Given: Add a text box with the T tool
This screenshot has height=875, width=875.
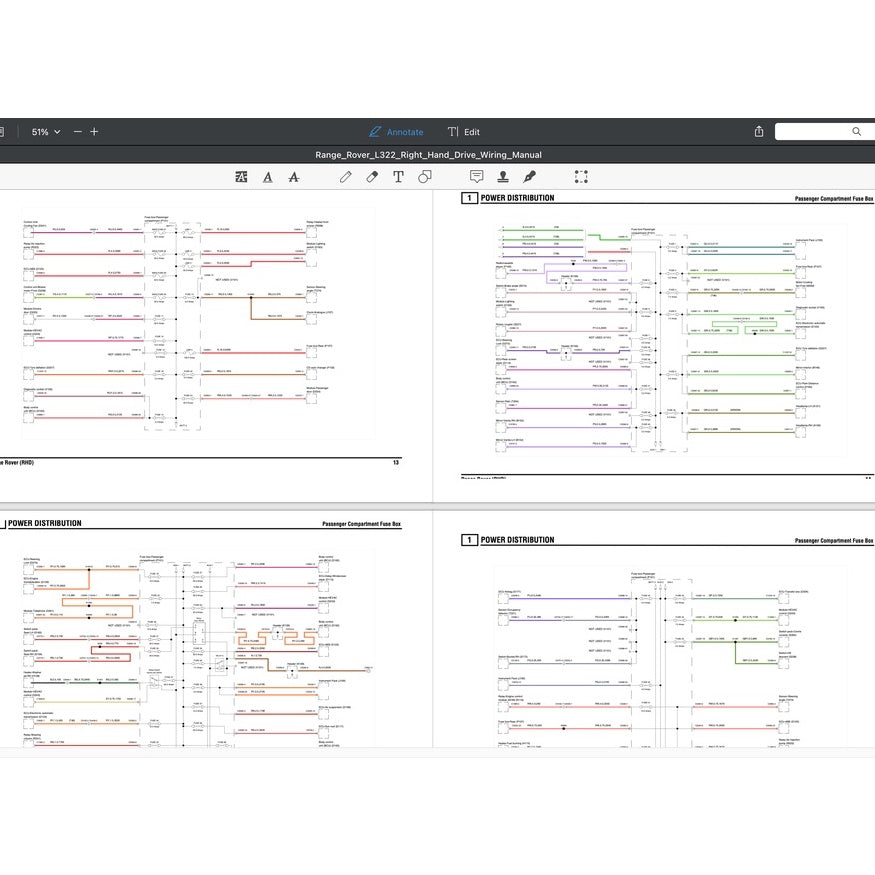Looking at the screenshot, I should pyautogui.click(x=398, y=177).
